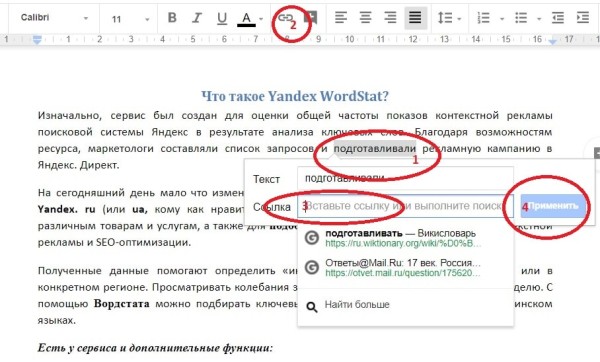Choose the Викисловарь suggestion link
This screenshot has width=600, height=362.
click(403, 238)
